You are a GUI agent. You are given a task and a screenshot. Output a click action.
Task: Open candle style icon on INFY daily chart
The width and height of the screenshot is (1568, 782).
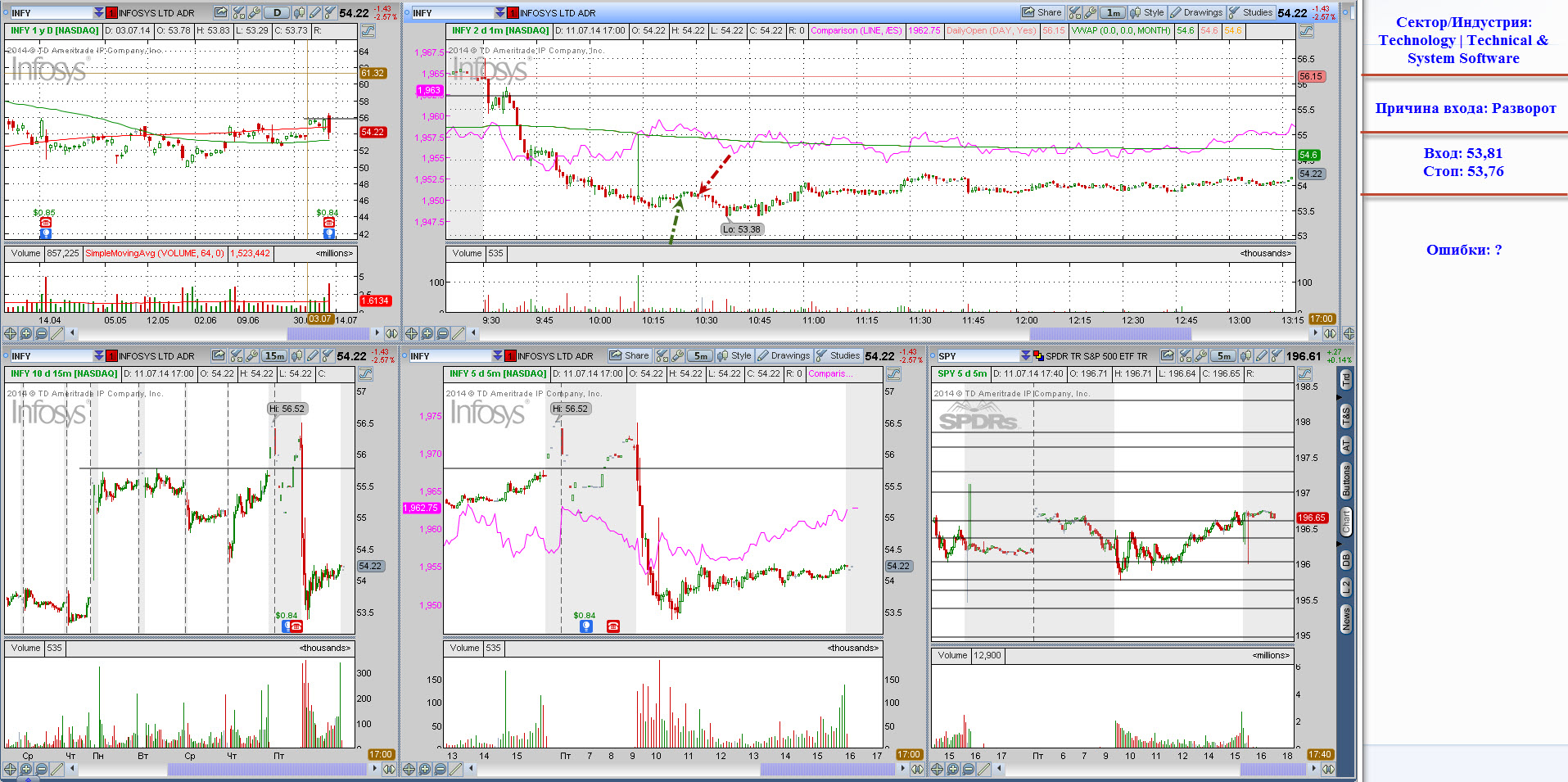[299, 12]
